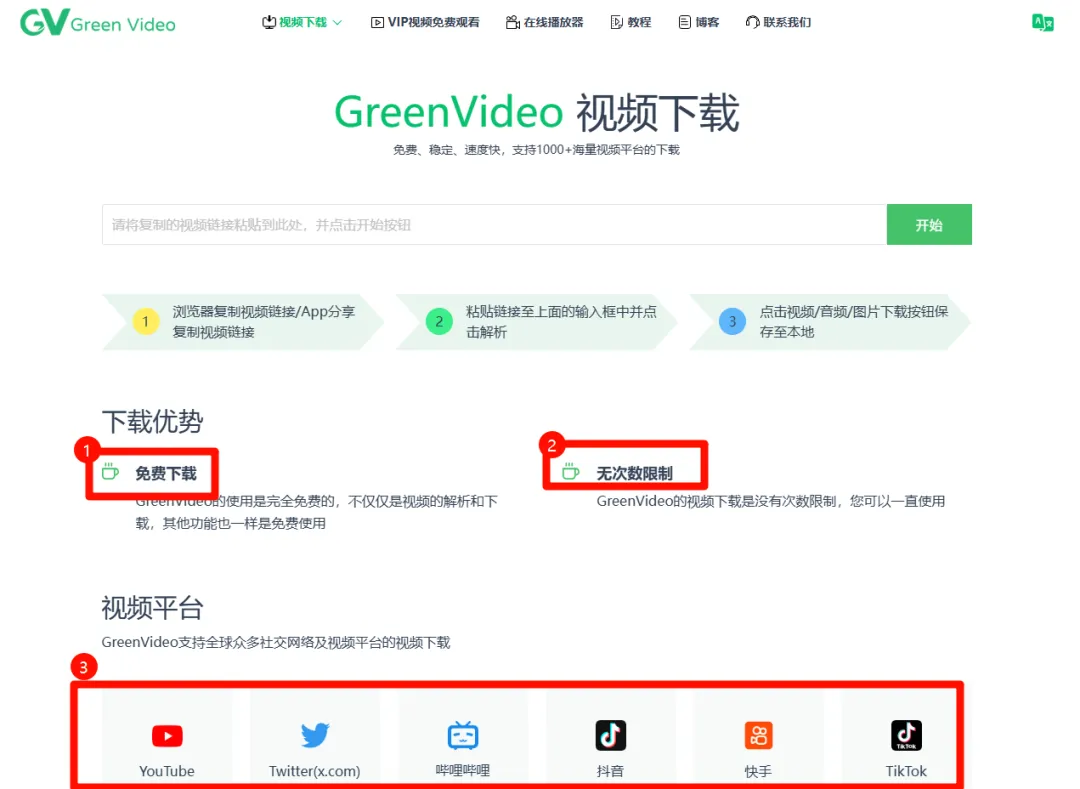1080x789 pixels.
Task: Click the 视频平台 section heading
Action: click(x=152, y=609)
